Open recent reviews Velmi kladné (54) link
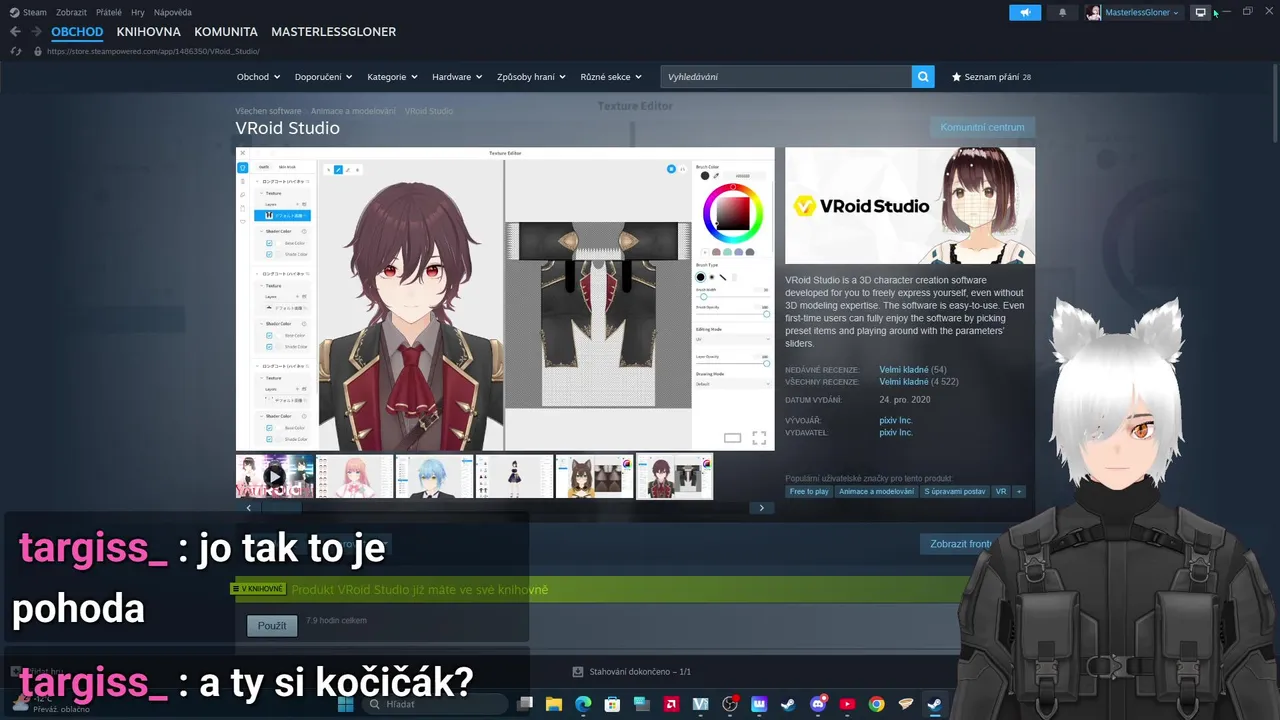This screenshot has width=1280, height=720. click(912, 370)
